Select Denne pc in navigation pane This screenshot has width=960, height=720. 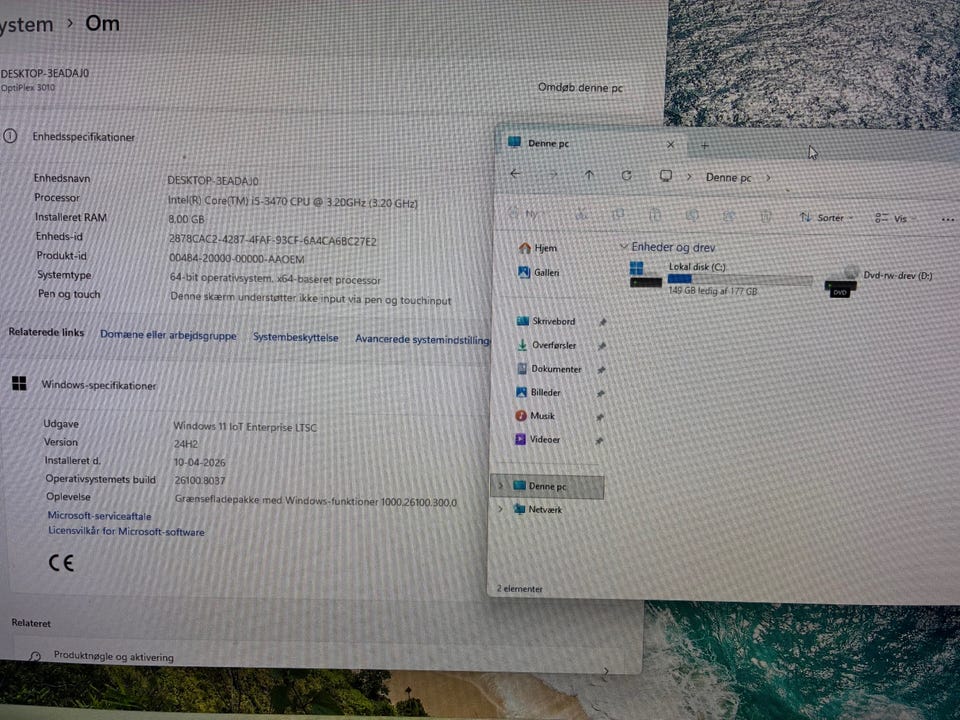tap(547, 486)
